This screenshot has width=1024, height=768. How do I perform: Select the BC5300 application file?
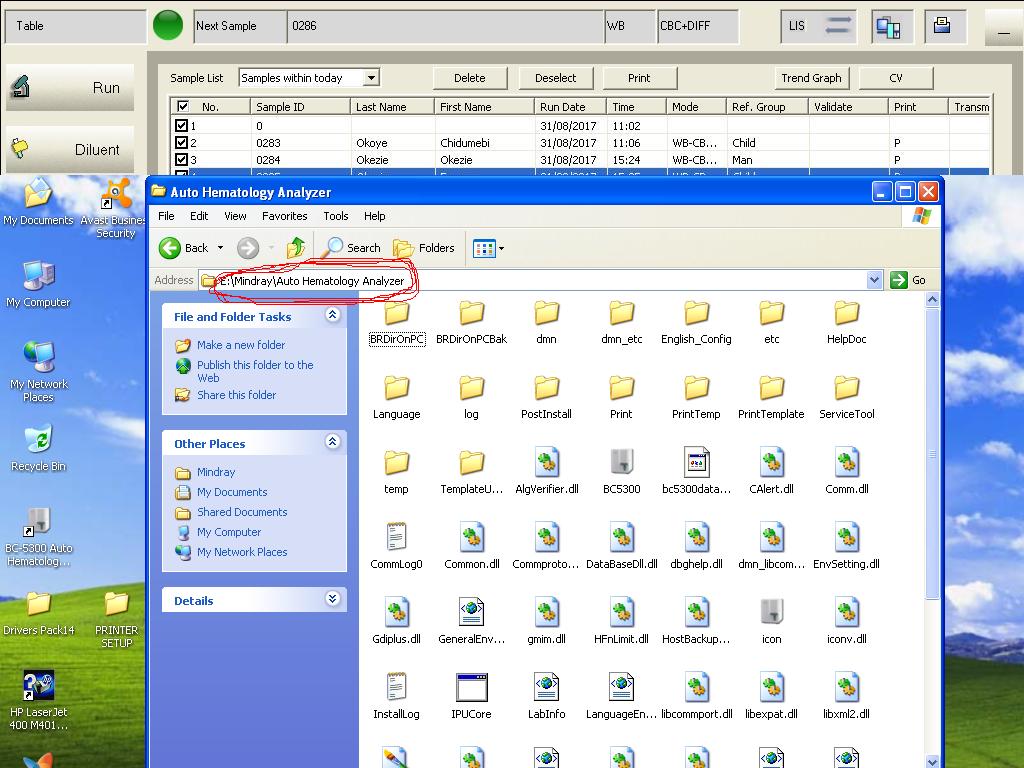[x=622, y=472]
